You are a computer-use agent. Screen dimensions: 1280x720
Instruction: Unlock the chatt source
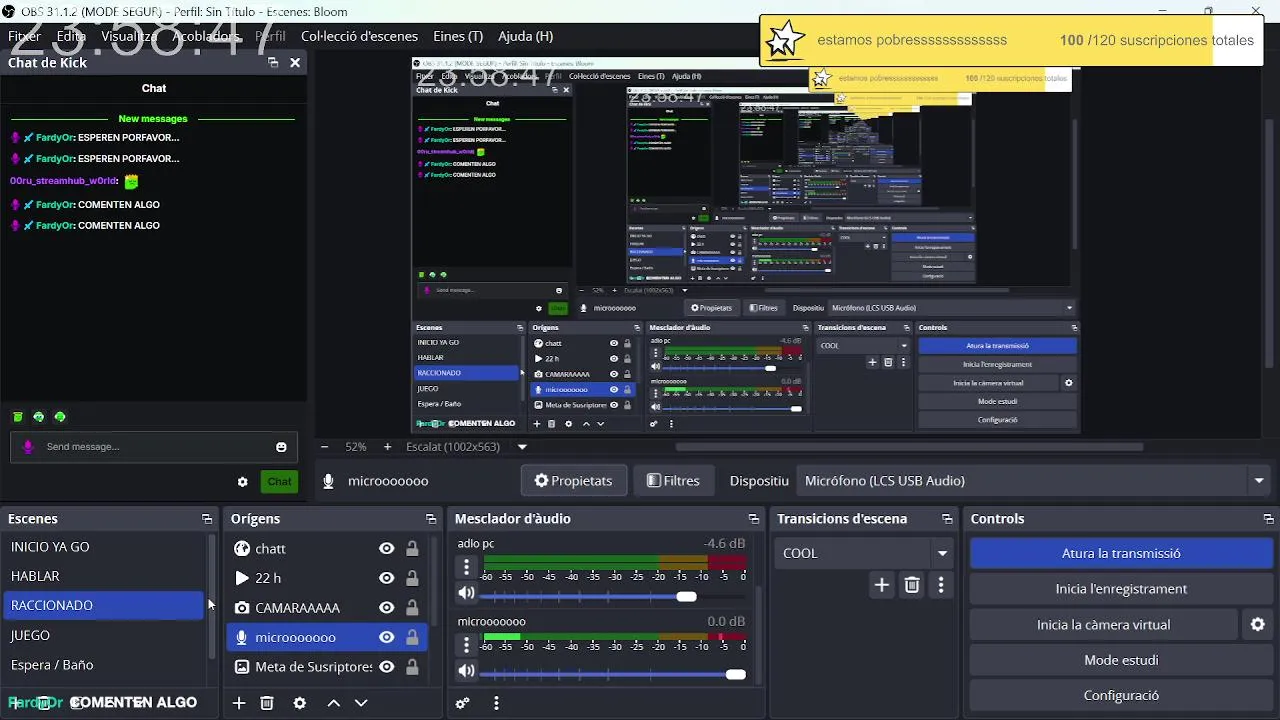412,548
